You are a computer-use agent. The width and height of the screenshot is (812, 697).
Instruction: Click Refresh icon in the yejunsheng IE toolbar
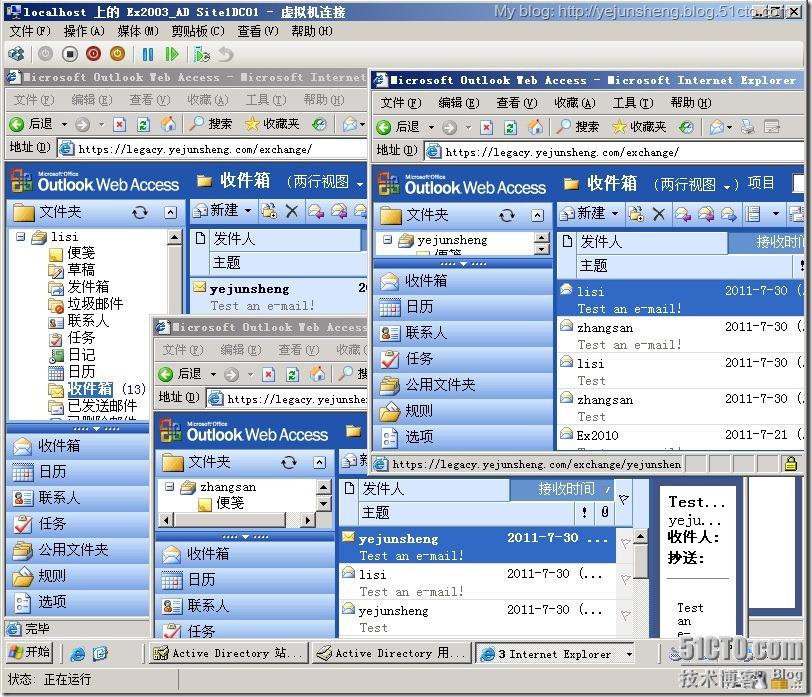tap(511, 127)
